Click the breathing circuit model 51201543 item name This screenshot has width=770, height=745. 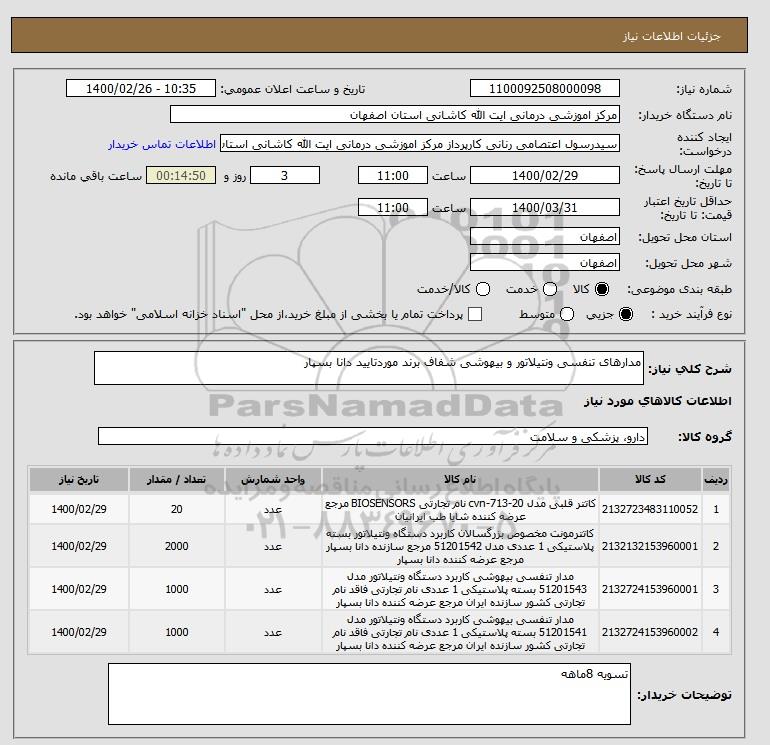tap(460, 589)
